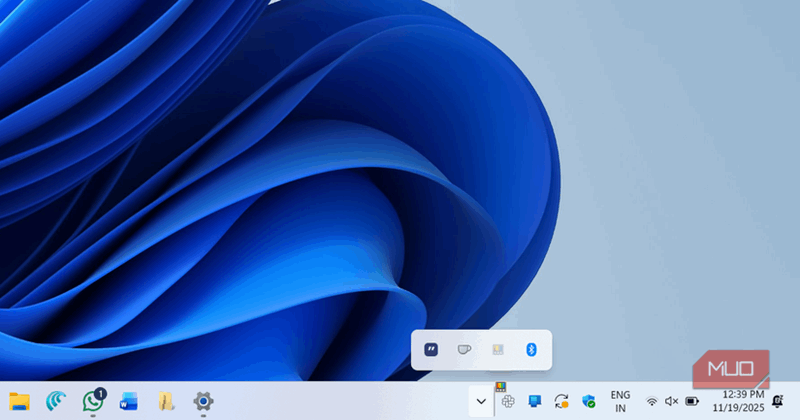Open Microsoft Word from the taskbar
The width and height of the screenshot is (800, 420).
tap(129, 401)
